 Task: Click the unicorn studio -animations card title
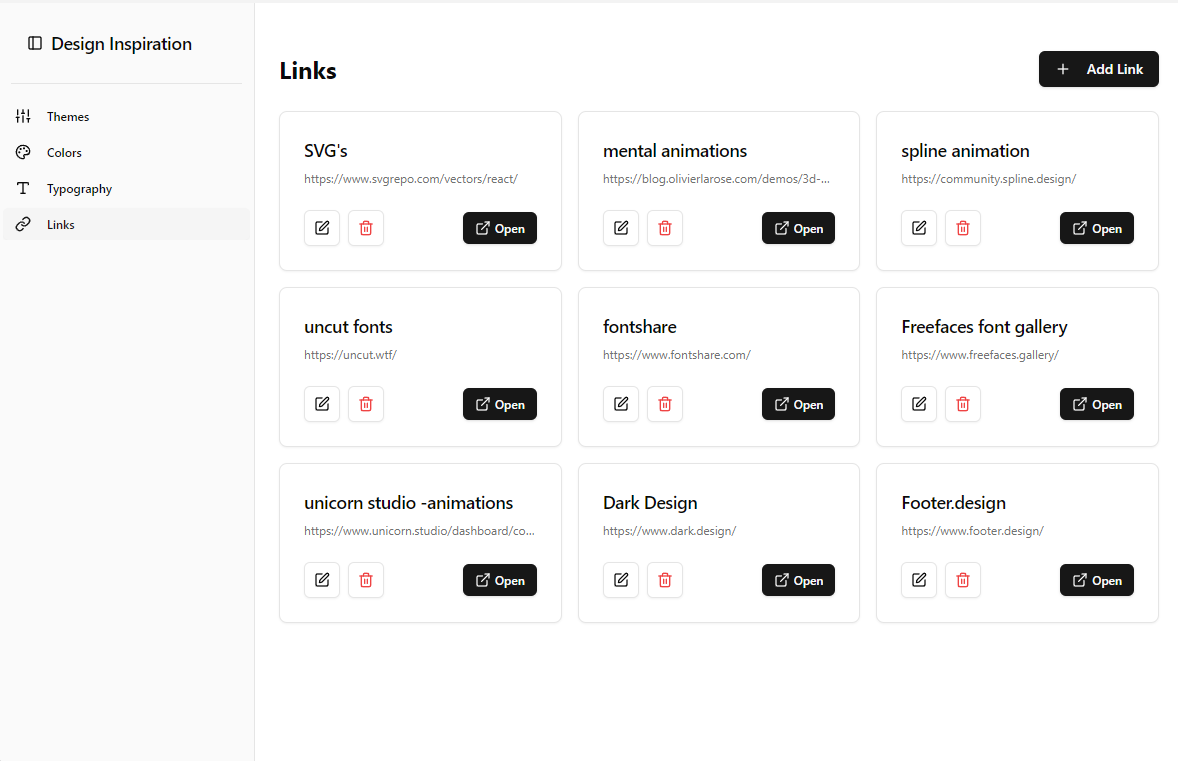click(x=409, y=503)
